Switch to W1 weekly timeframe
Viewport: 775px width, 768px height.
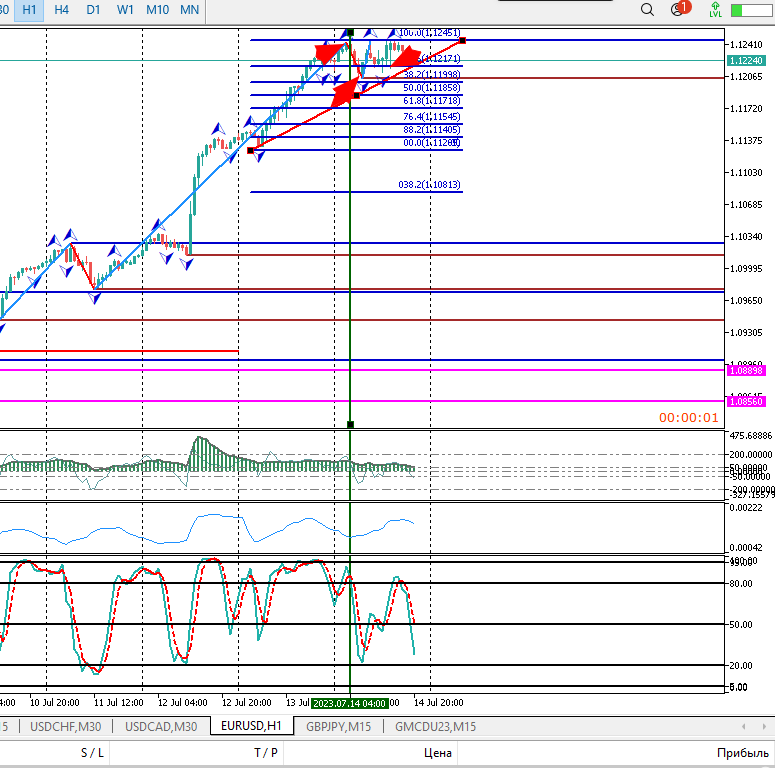tap(125, 9)
